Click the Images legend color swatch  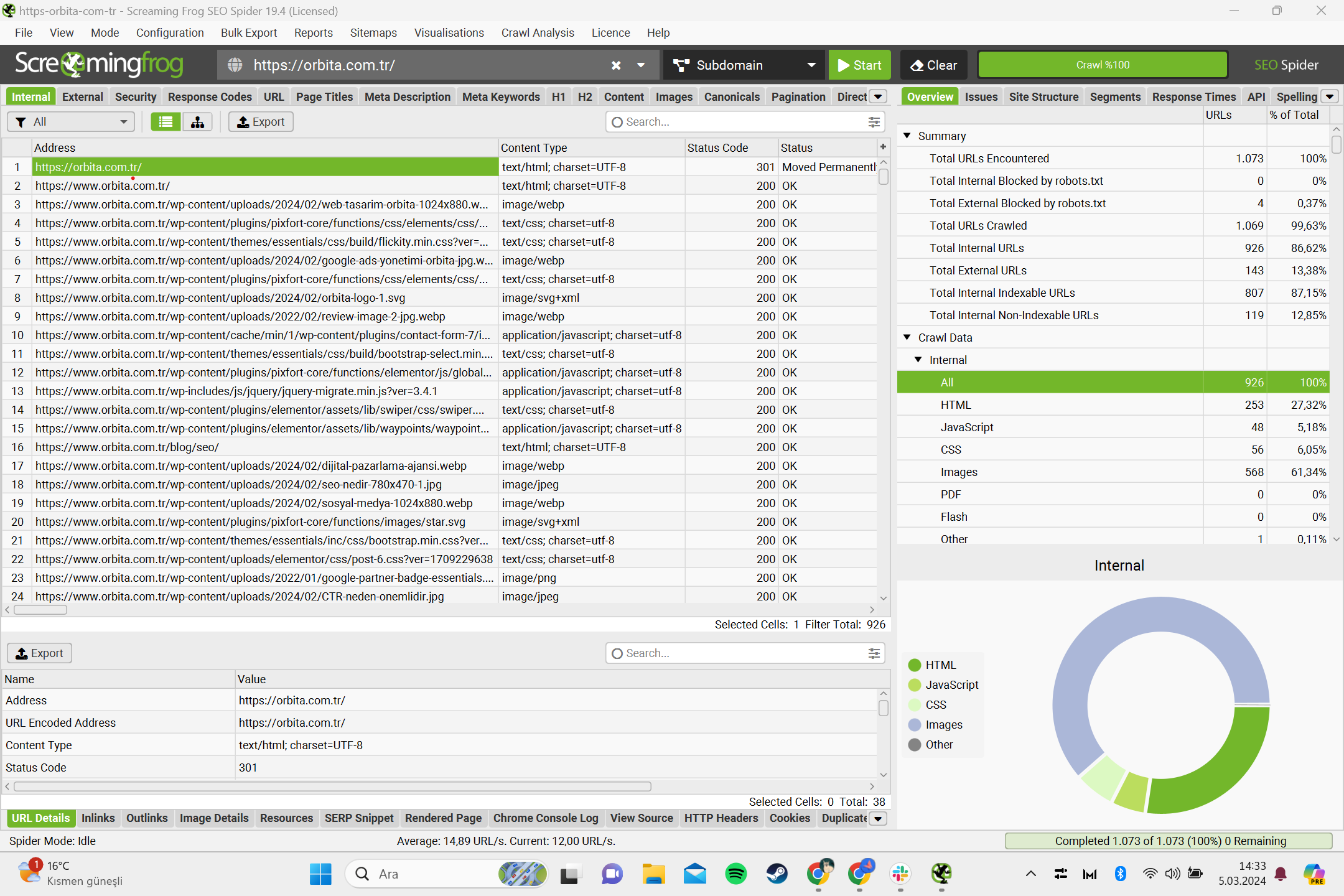point(914,725)
